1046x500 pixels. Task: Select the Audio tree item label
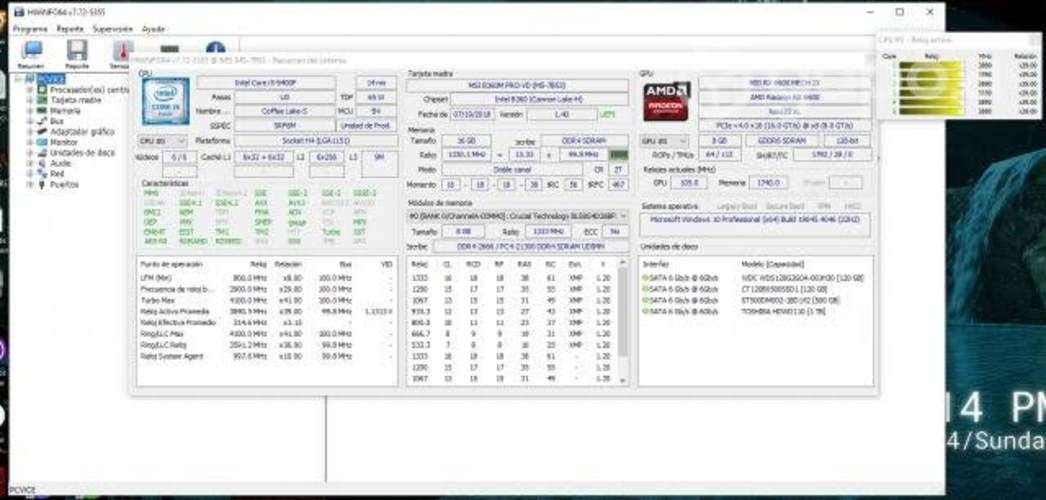tap(61, 163)
